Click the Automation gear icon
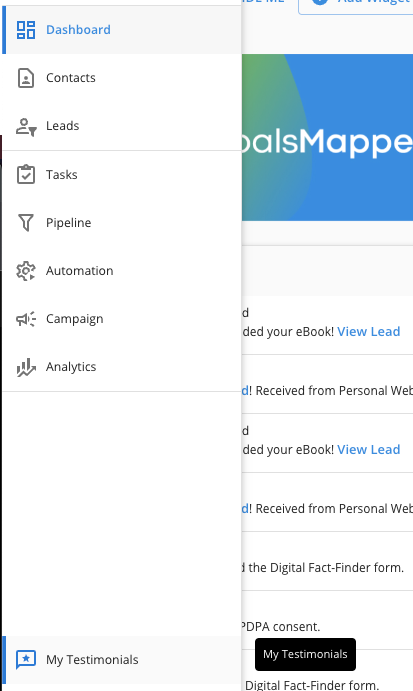This screenshot has width=413, height=691. coord(26,271)
